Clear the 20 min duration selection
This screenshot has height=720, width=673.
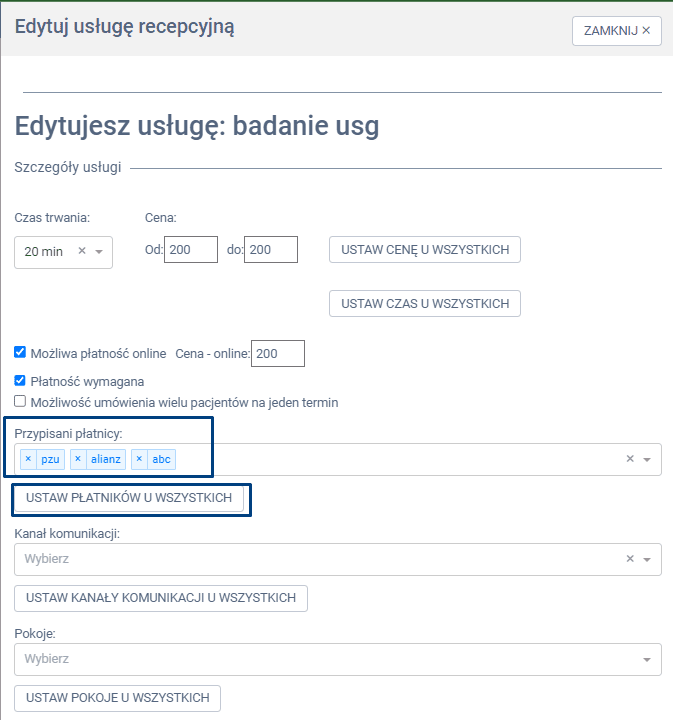pyautogui.click(x=82, y=252)
